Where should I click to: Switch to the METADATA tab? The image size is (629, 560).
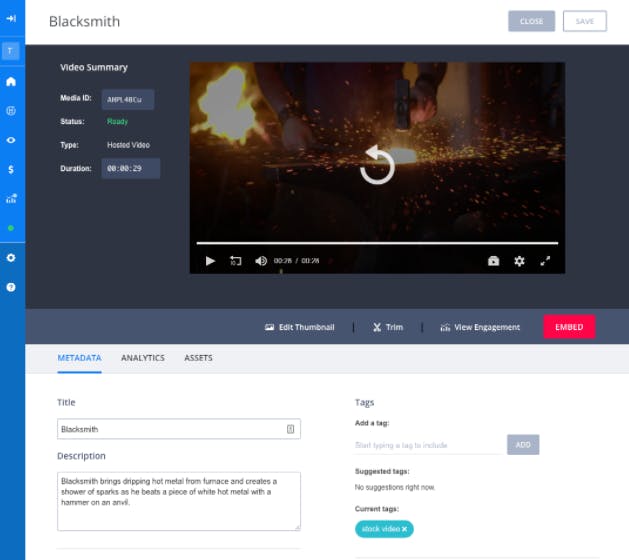(79, 358)
